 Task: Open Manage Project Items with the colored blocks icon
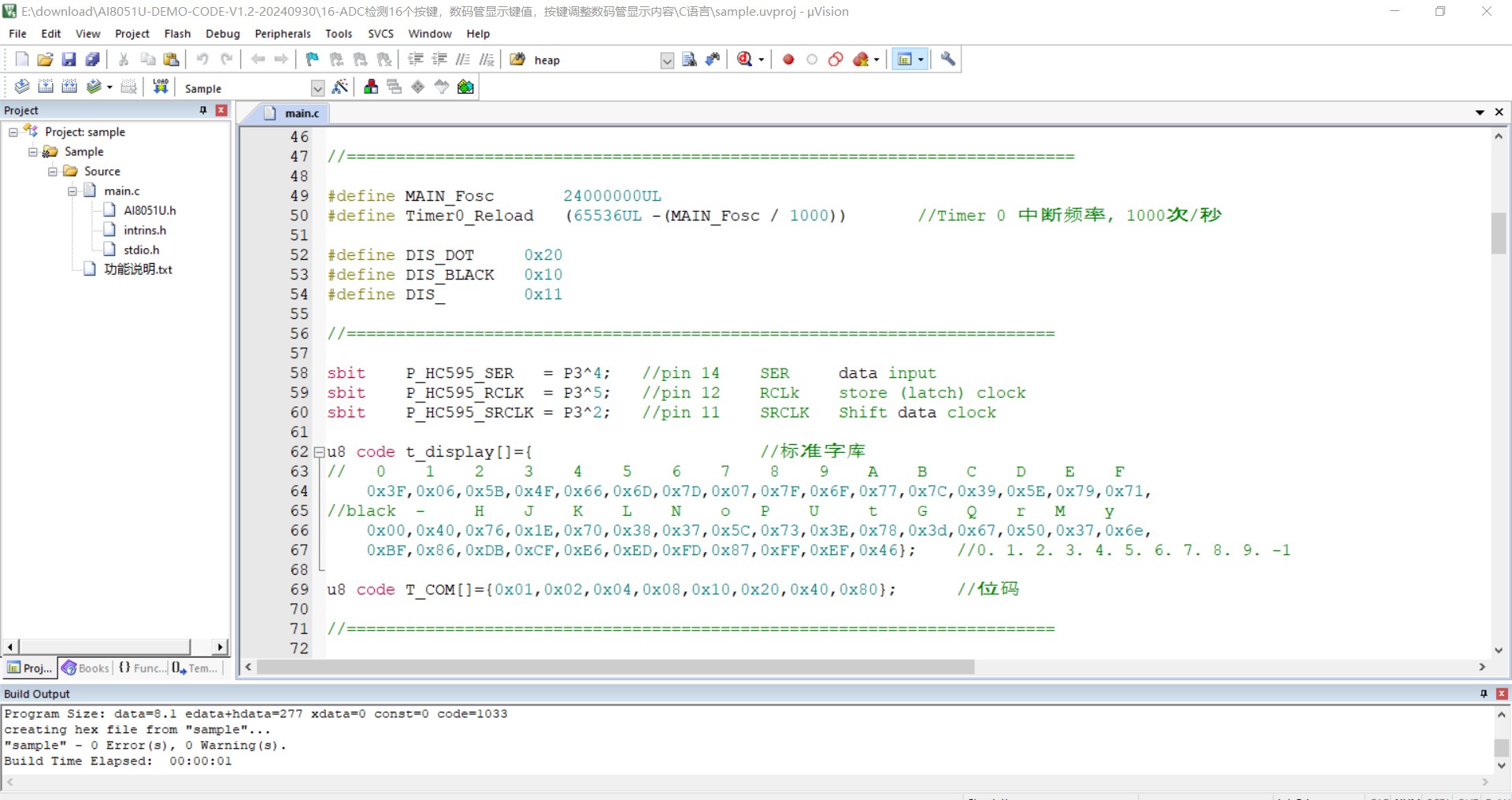click(x=371, y=87)
